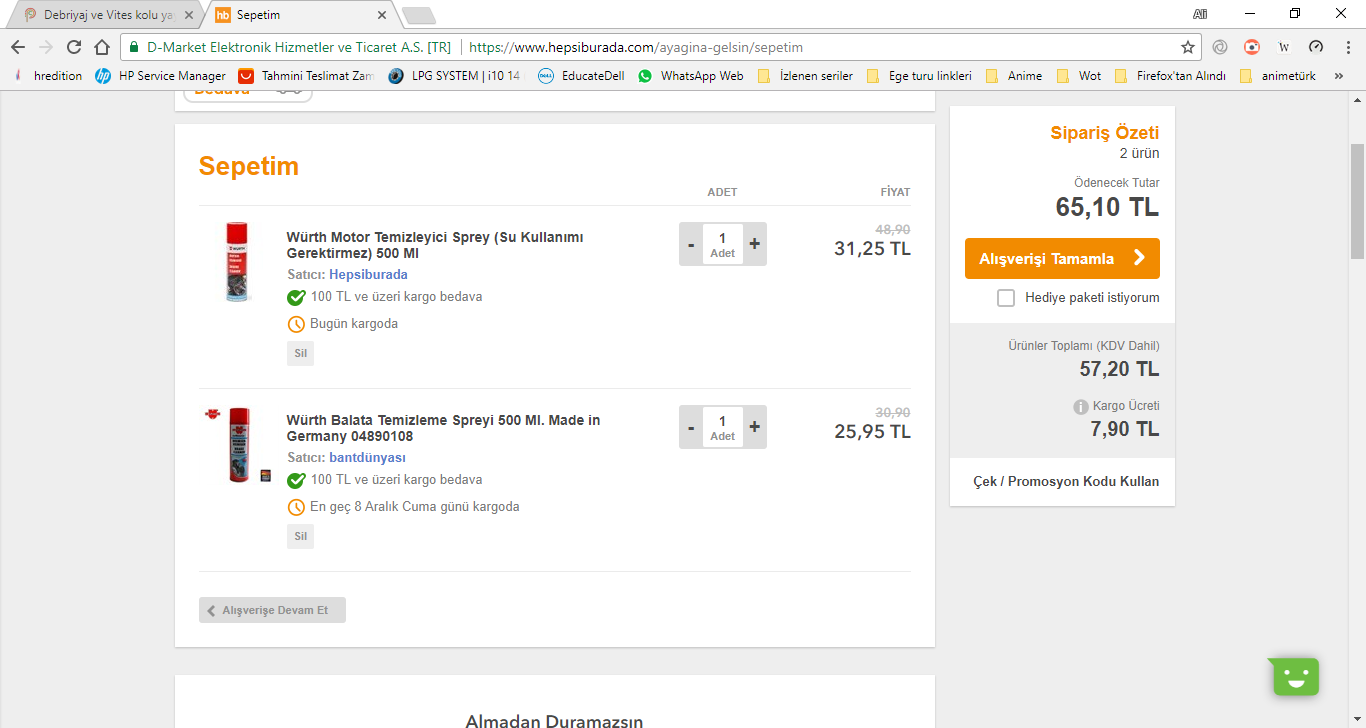
Task: Close the Sepetim tab
Action: coord(382,15)
